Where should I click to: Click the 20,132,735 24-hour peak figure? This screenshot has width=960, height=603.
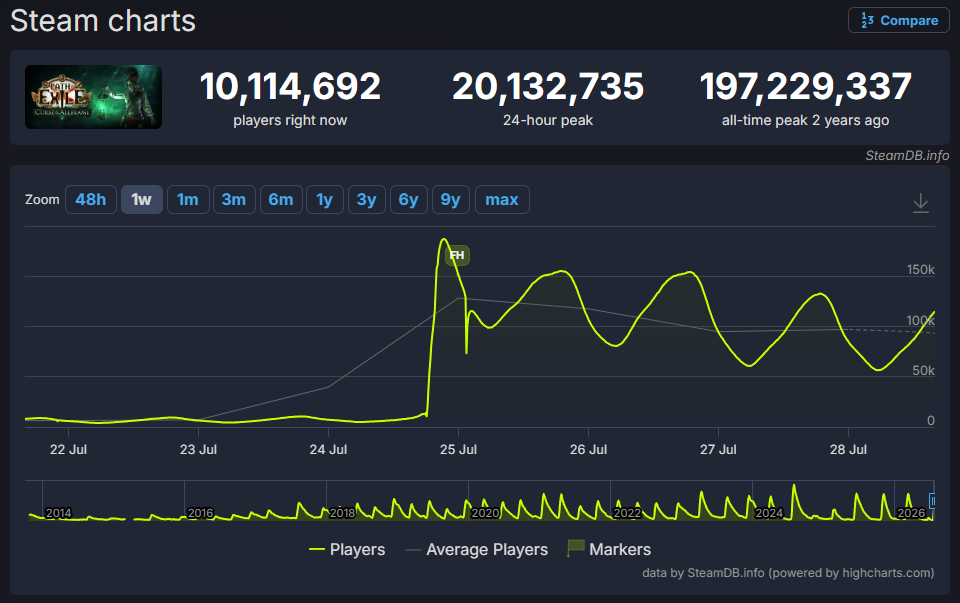pyautogui.click(x=548, y=86)
